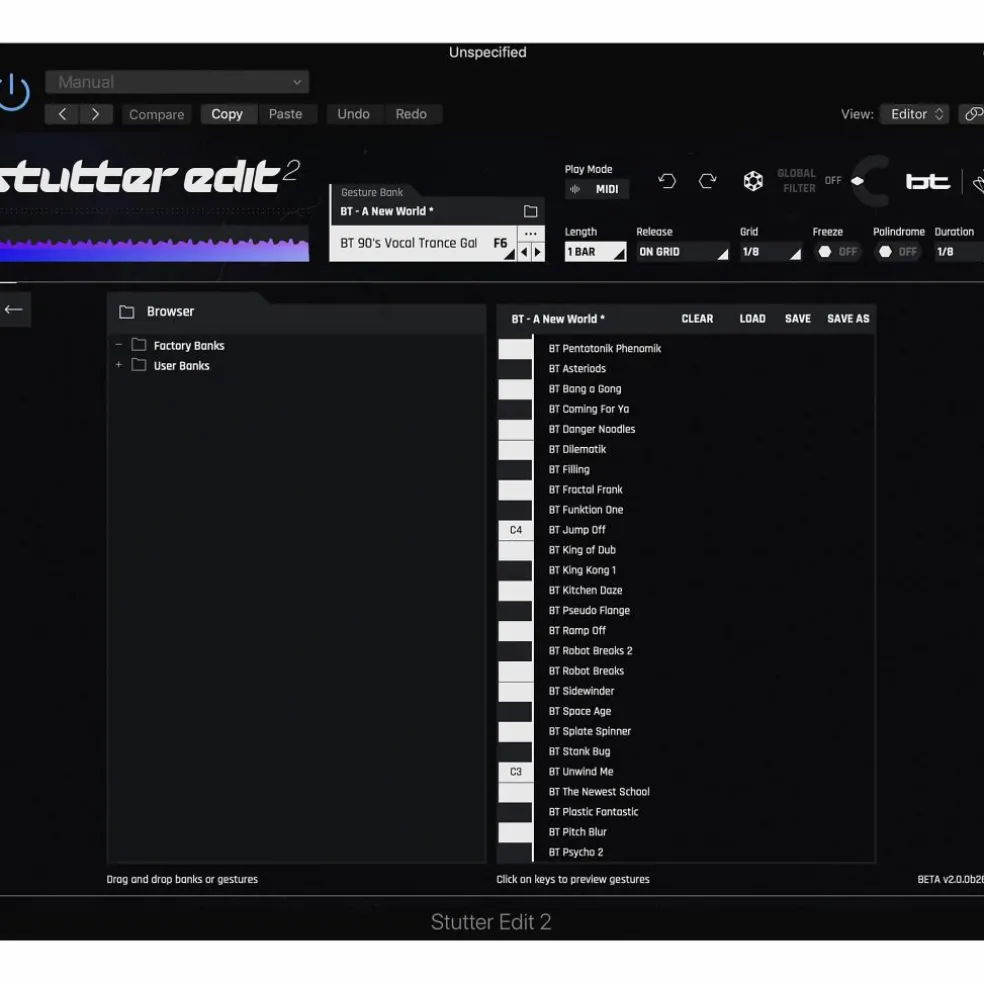Open the gesture options three-dot menu

click(x=531, y=233)
